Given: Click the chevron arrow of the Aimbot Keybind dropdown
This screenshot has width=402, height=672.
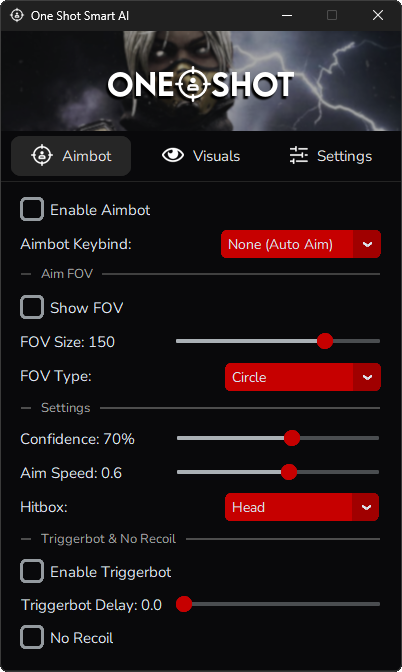Looking at the screenshot, I should (x=367, y=244).
